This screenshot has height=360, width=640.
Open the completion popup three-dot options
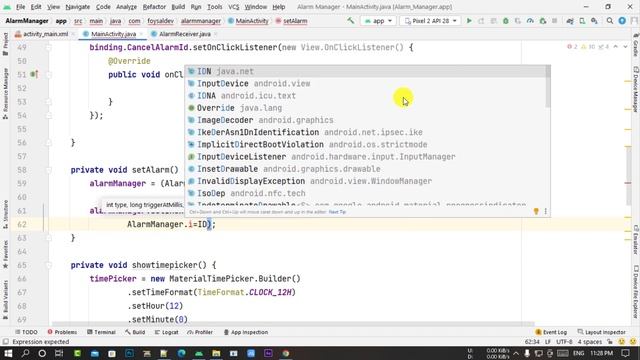point(545,211)
